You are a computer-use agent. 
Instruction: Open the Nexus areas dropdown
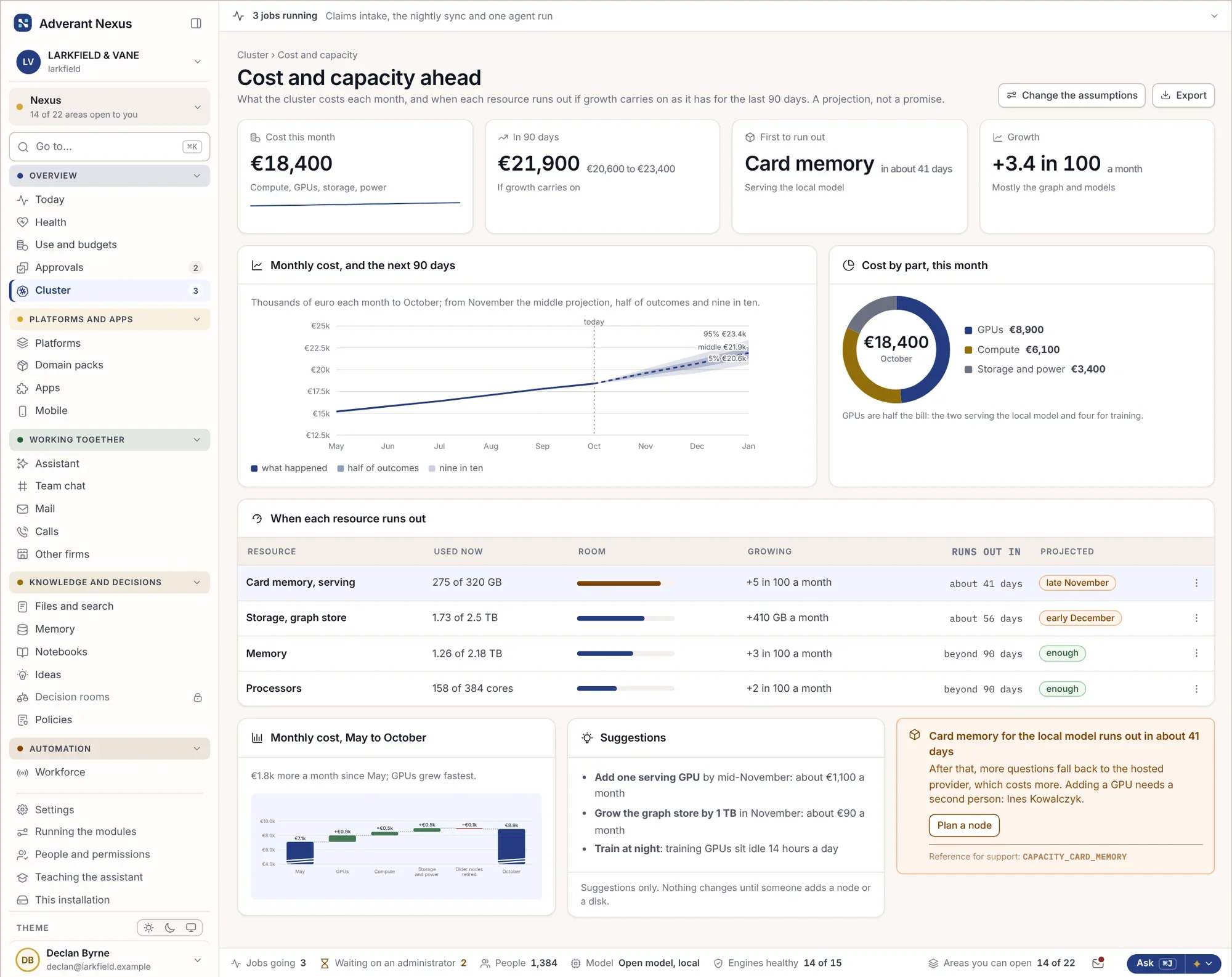pyautogui.click(x=110, y=107)
